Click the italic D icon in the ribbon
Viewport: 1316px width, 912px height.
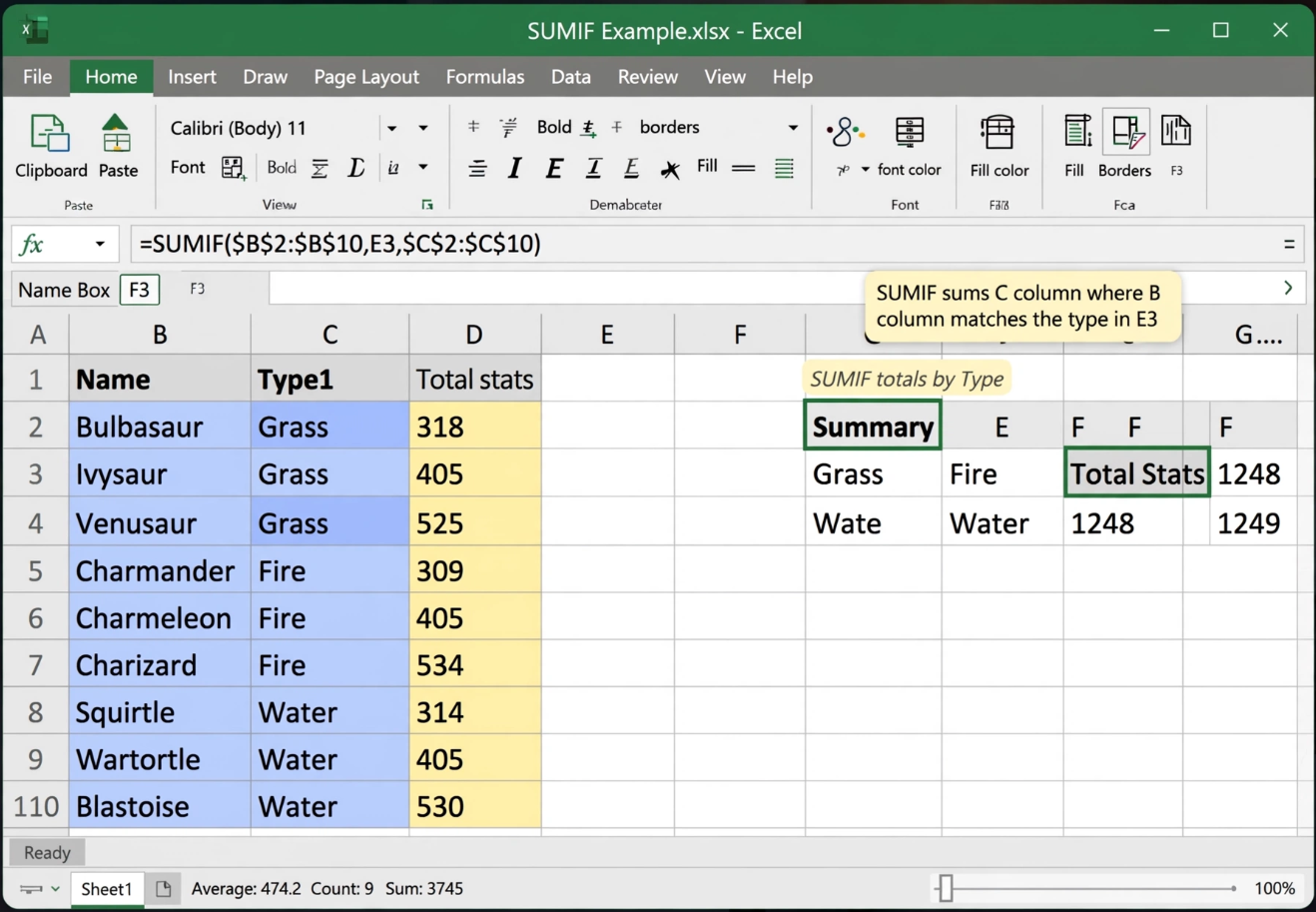pyautogui.click(x=355, y=168)
